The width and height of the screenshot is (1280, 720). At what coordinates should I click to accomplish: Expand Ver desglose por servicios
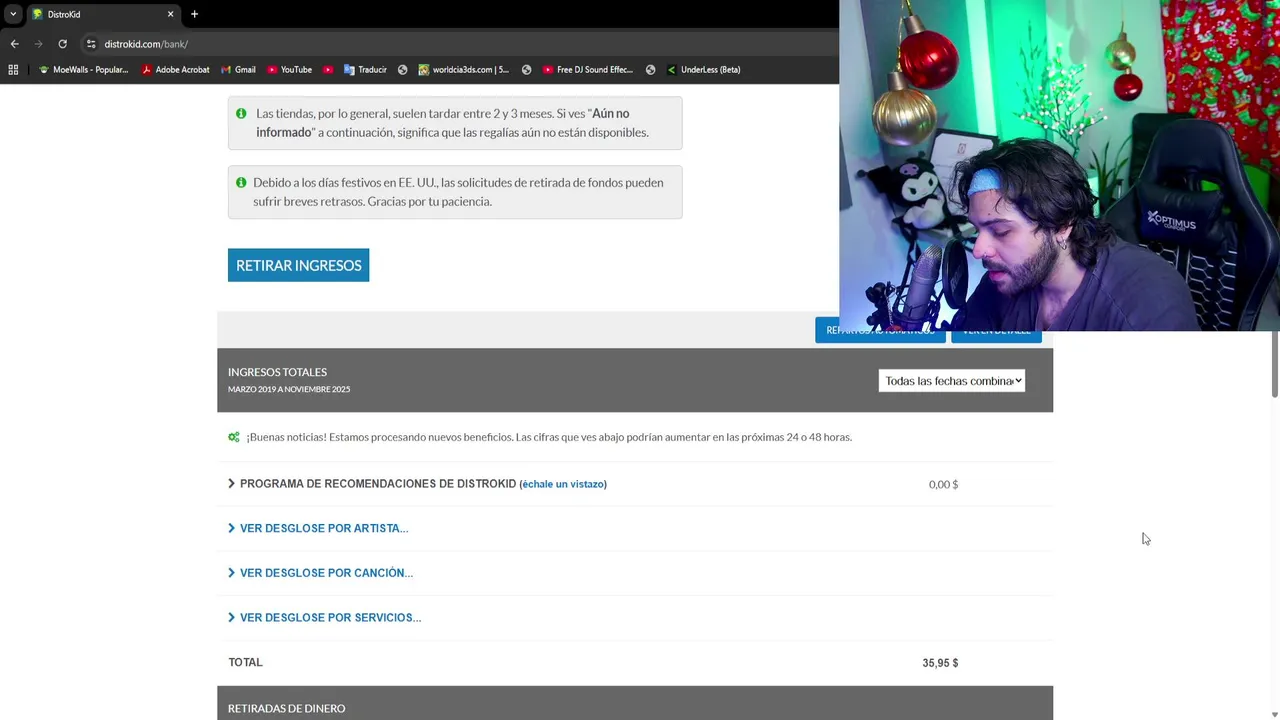click(324, 618)
